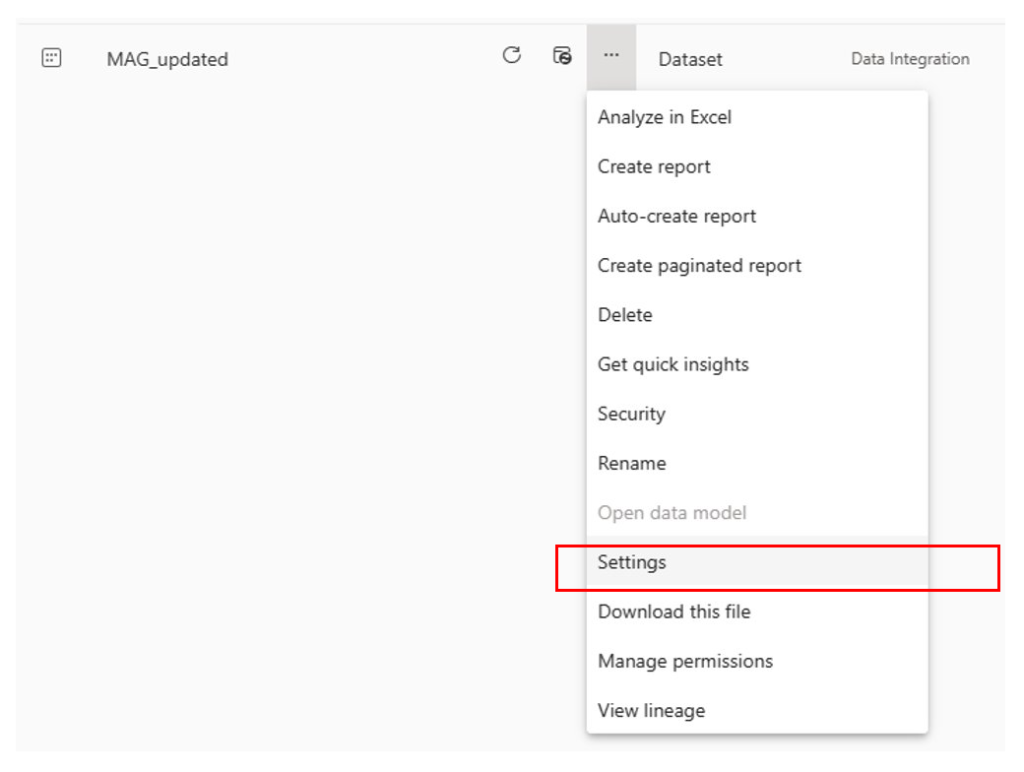This screenshot has height=772, width=1024.
Task: Click the Dataset type label
Action: tap(690, 59)
